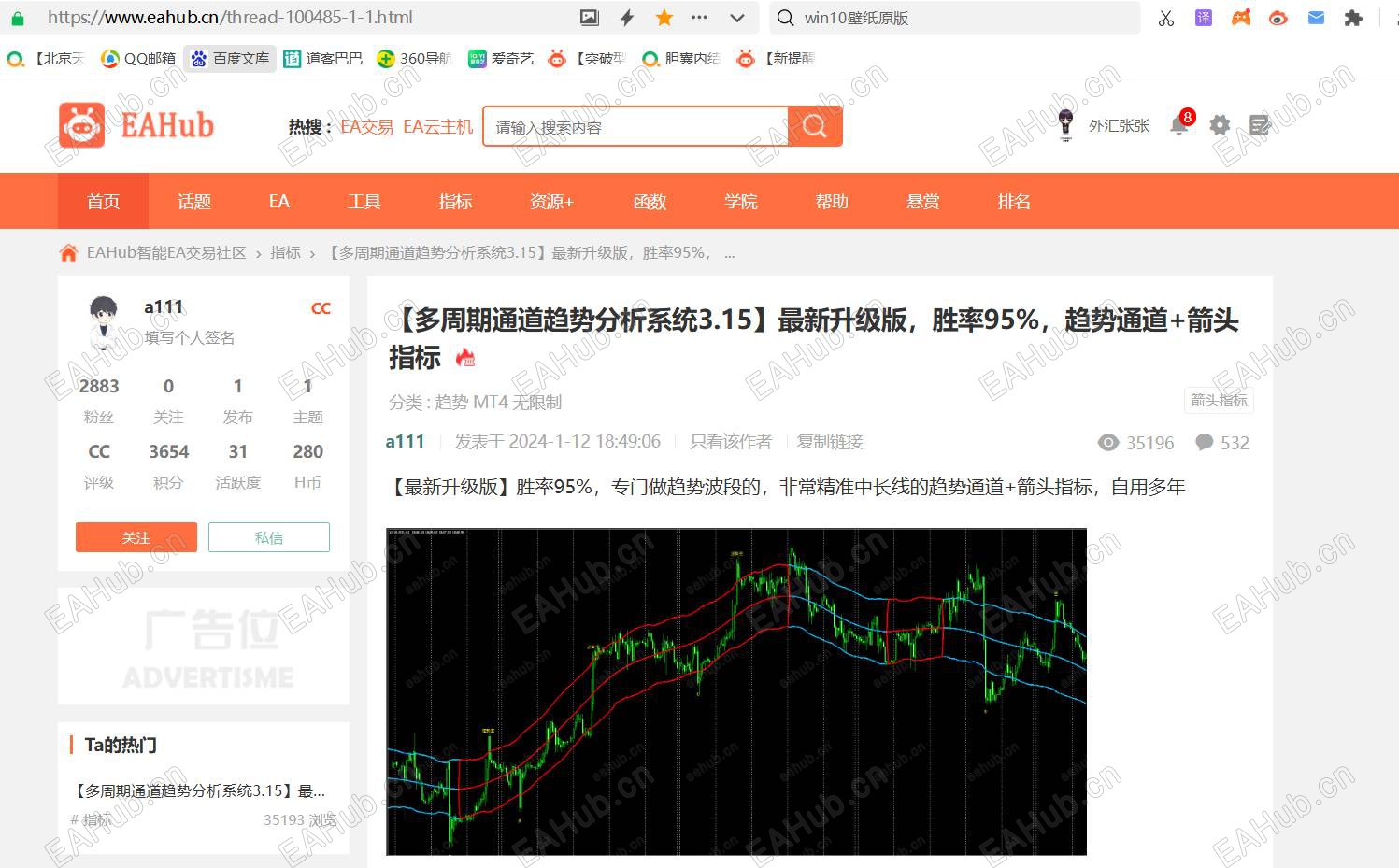Viewport: 1399px width, 868px height.
Task: Expand the address bar dropdown chevron
Action: [737, 18]
